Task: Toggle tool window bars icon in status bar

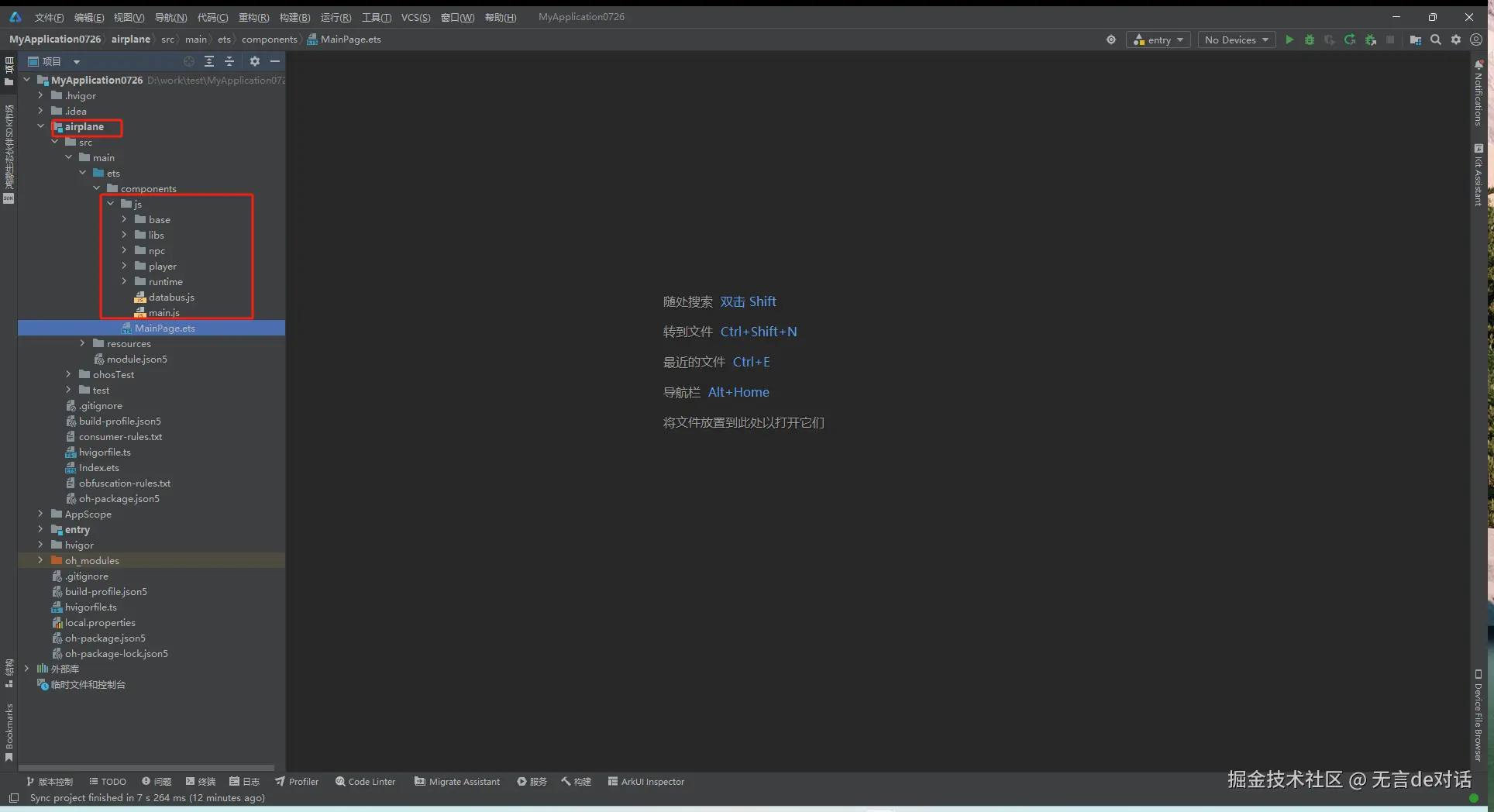Action: [x=14, y=798]
